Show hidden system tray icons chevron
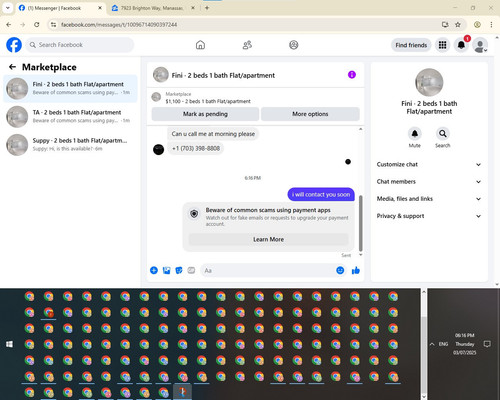Viewport: 500px width, 400px height. click(x=432, y=344)
